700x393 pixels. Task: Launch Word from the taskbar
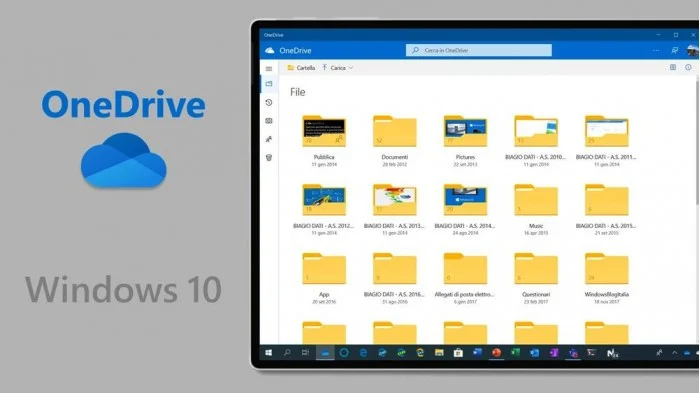tap(477, 353)
